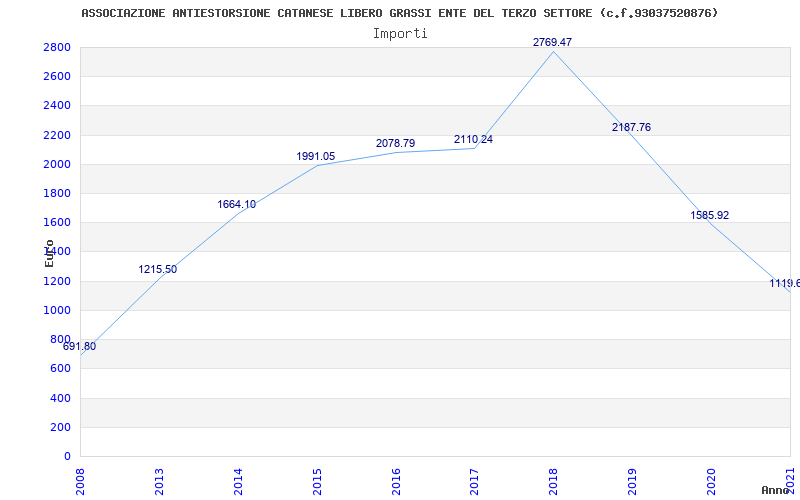Click the x-axis year 2014
The width and height of the screenshot is (800, 500).
click(238, 481)
